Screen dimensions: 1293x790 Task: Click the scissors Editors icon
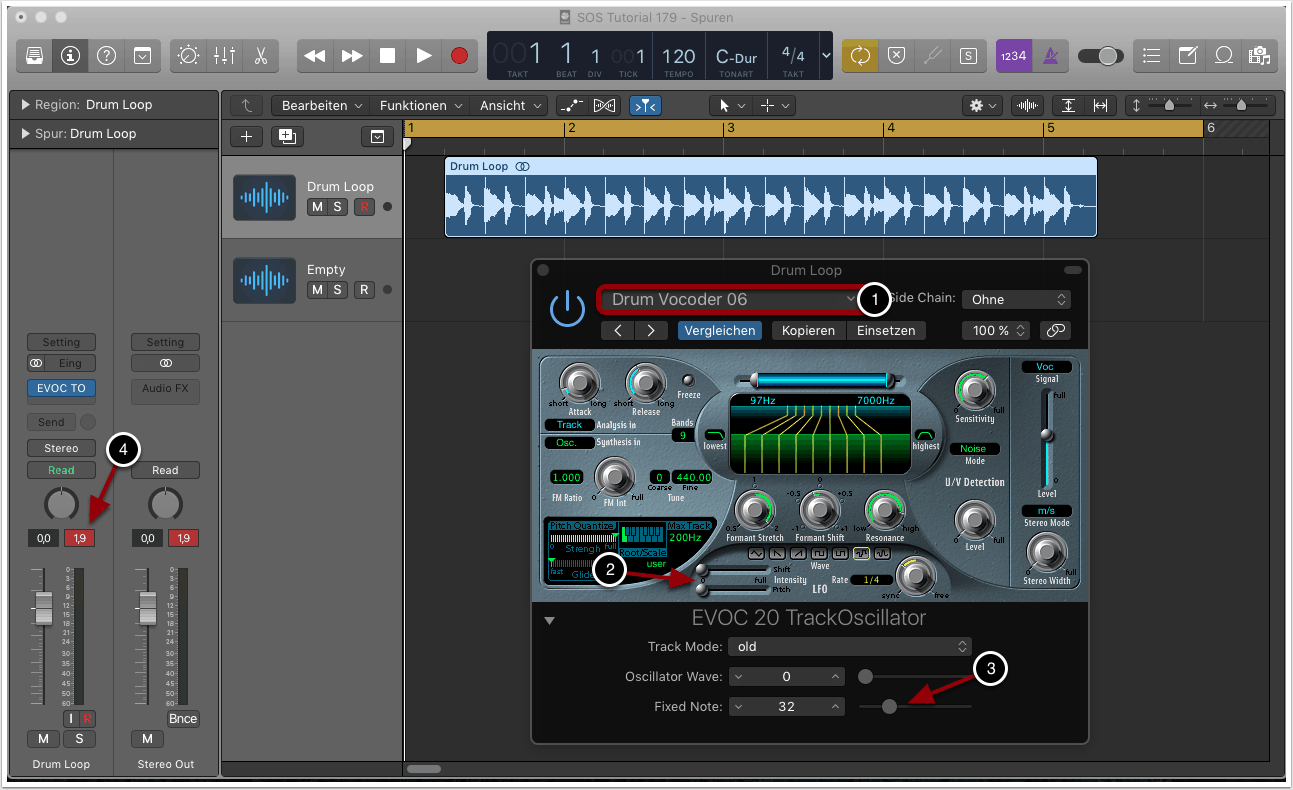coord(260,56)
